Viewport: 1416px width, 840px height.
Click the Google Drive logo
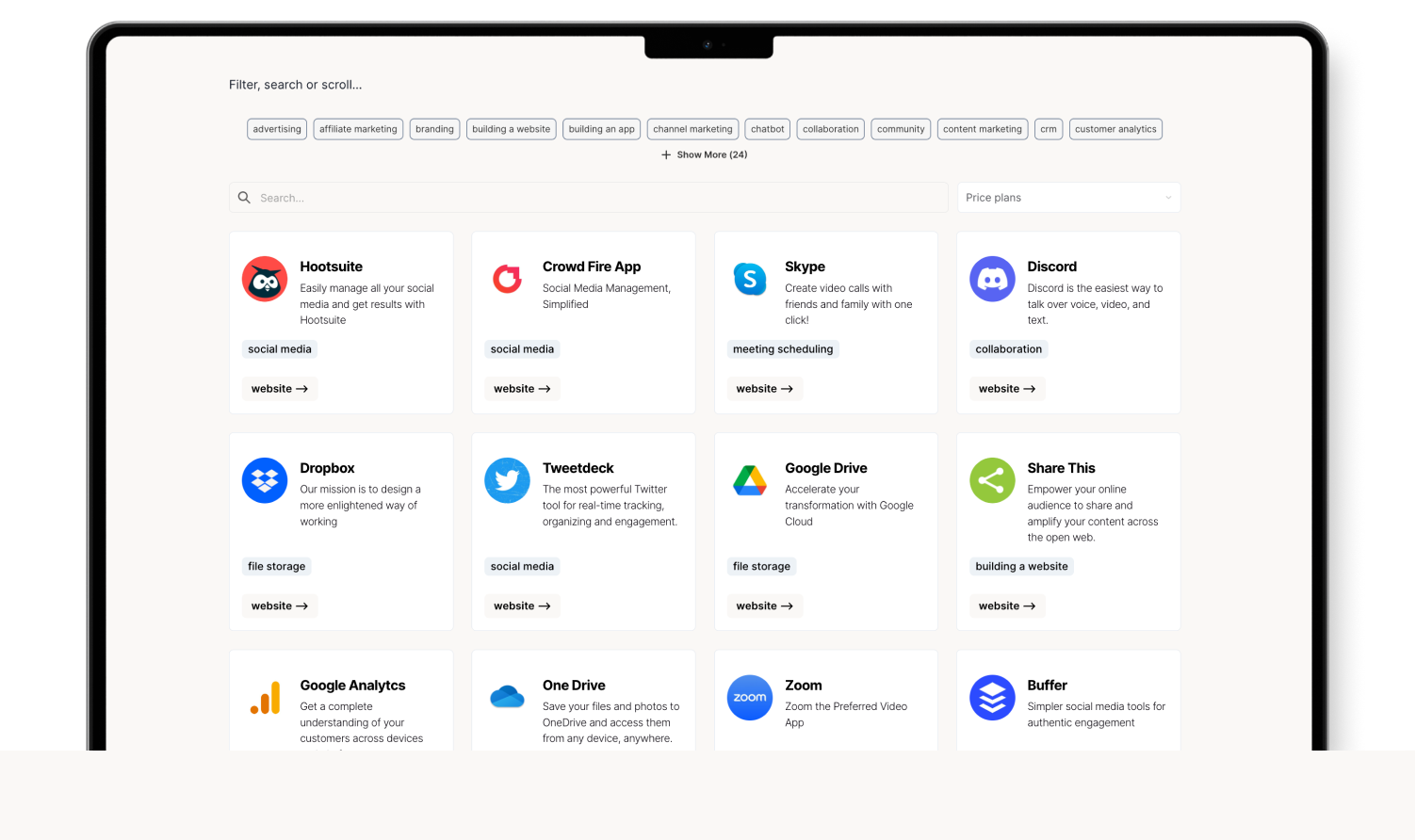tap(750, 480)
